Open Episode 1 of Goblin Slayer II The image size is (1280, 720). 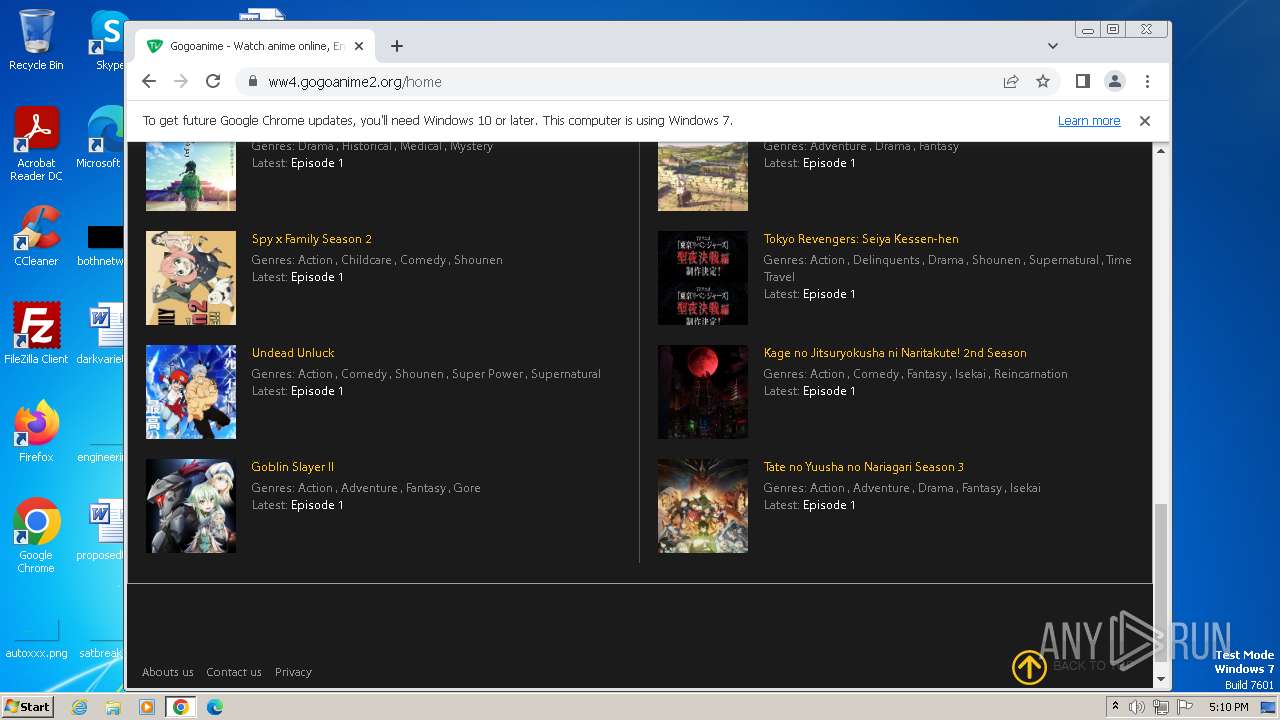317,505
